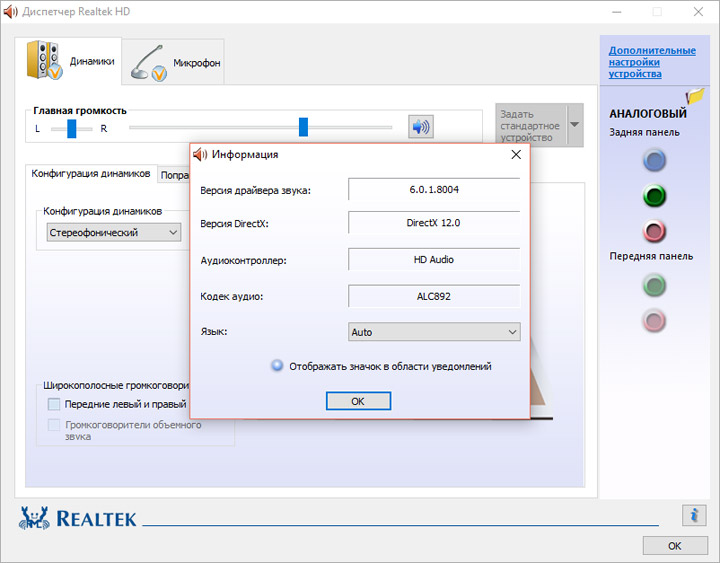Open Дополнительные настройки устройства link
Image resolution: width=720 pixels, height=563 pixels.
pos(652,62)
